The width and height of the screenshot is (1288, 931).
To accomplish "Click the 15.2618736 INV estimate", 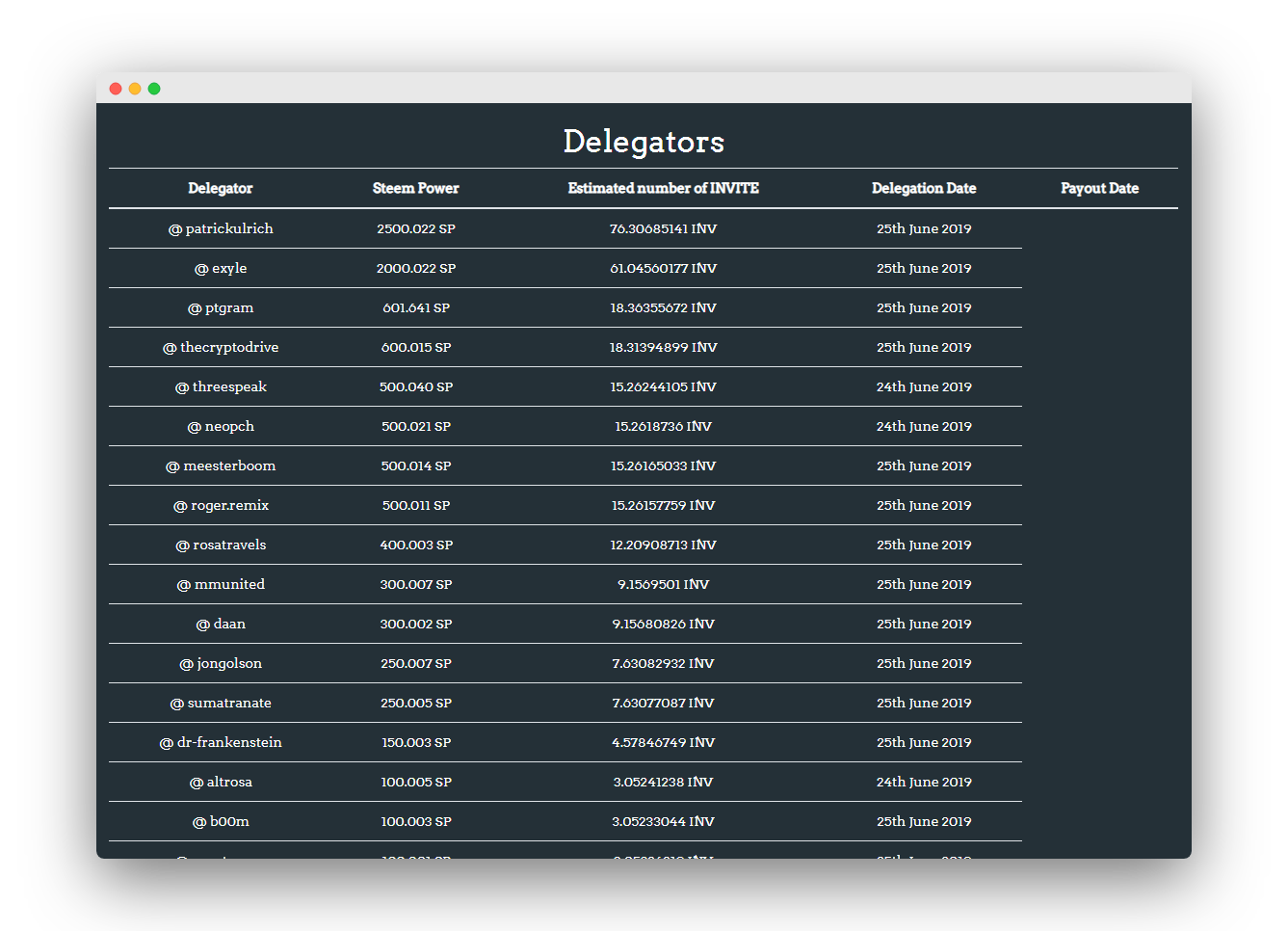I will [x=664, y=426].
